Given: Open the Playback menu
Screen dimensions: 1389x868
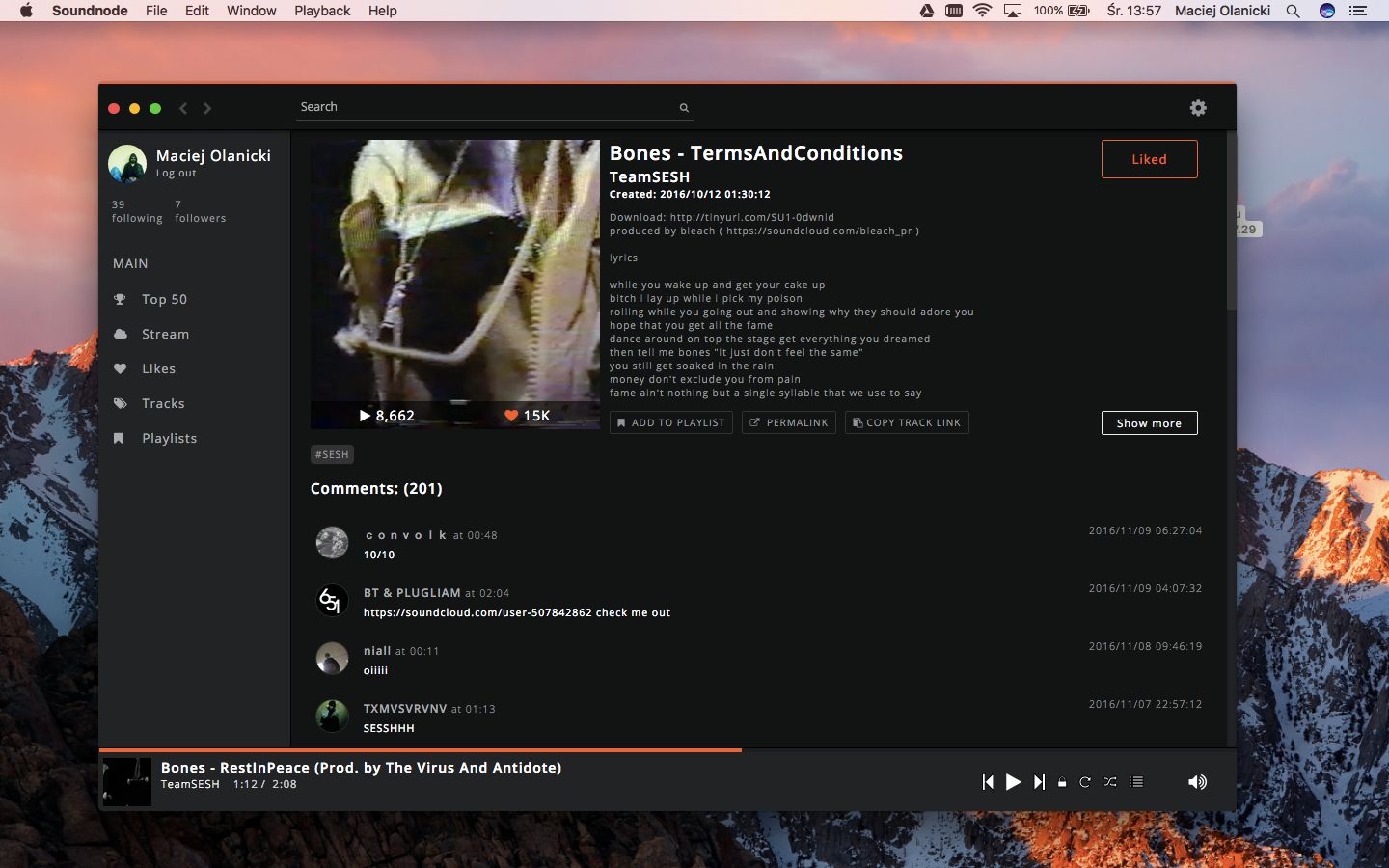Looking at the screenshot, I should click(x=322, y=11).
